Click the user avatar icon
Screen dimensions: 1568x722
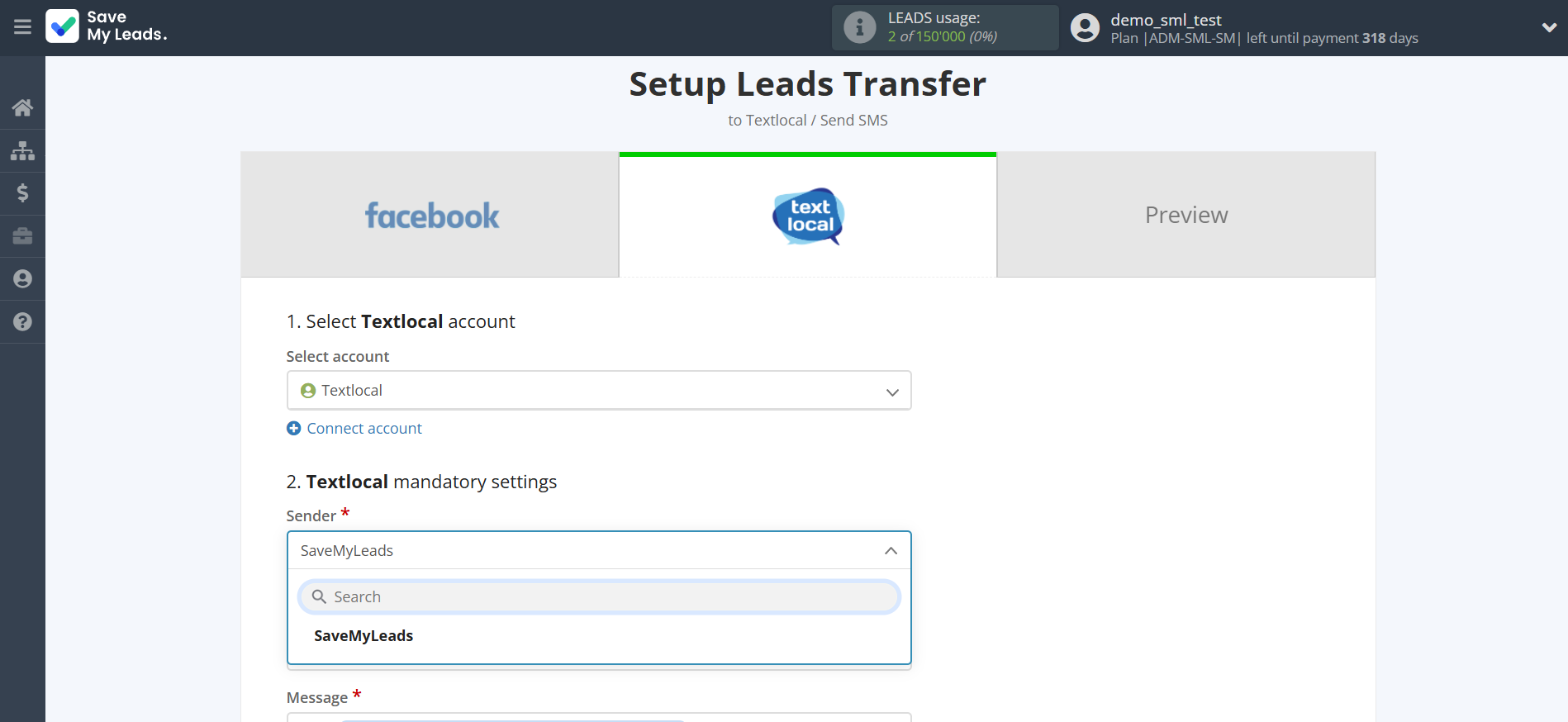click(x=1085, y=27)
